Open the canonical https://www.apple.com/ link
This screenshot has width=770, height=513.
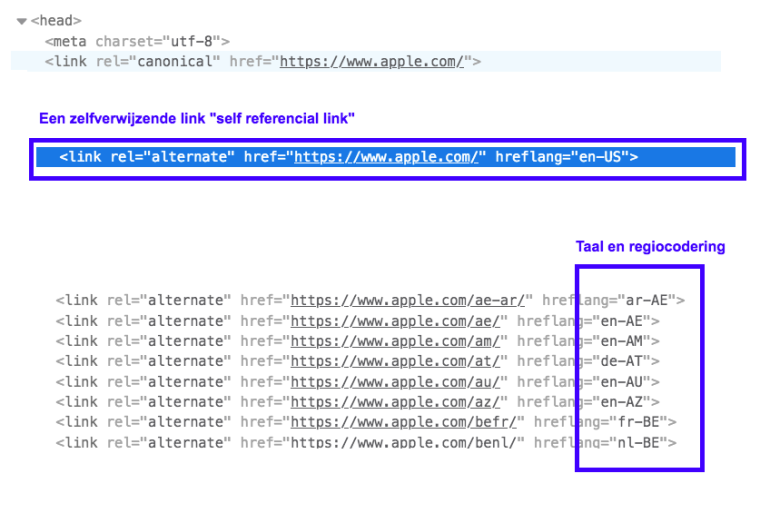[372, 61]
